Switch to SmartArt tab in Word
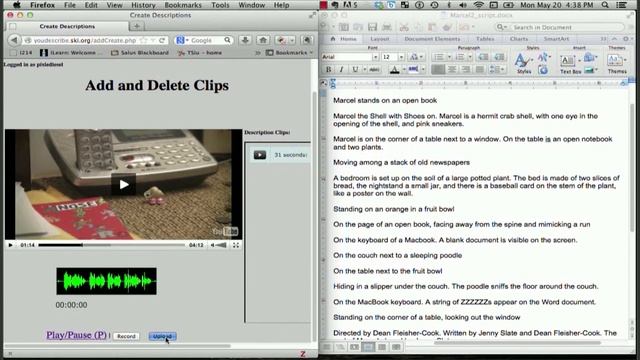Viewport: 640px width, 360px height. click(556, 39)
